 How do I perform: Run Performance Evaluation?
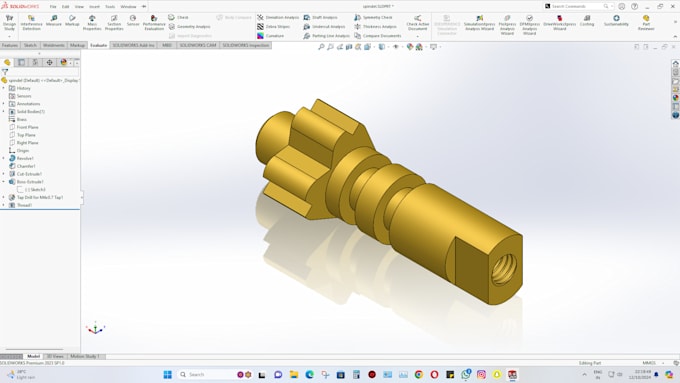point(154,23)
